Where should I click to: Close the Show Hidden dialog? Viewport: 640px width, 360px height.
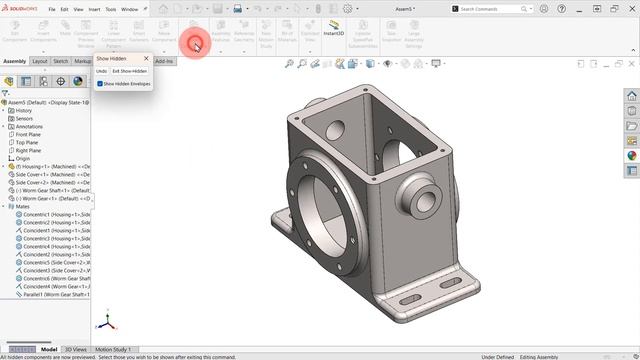[146, 59]
